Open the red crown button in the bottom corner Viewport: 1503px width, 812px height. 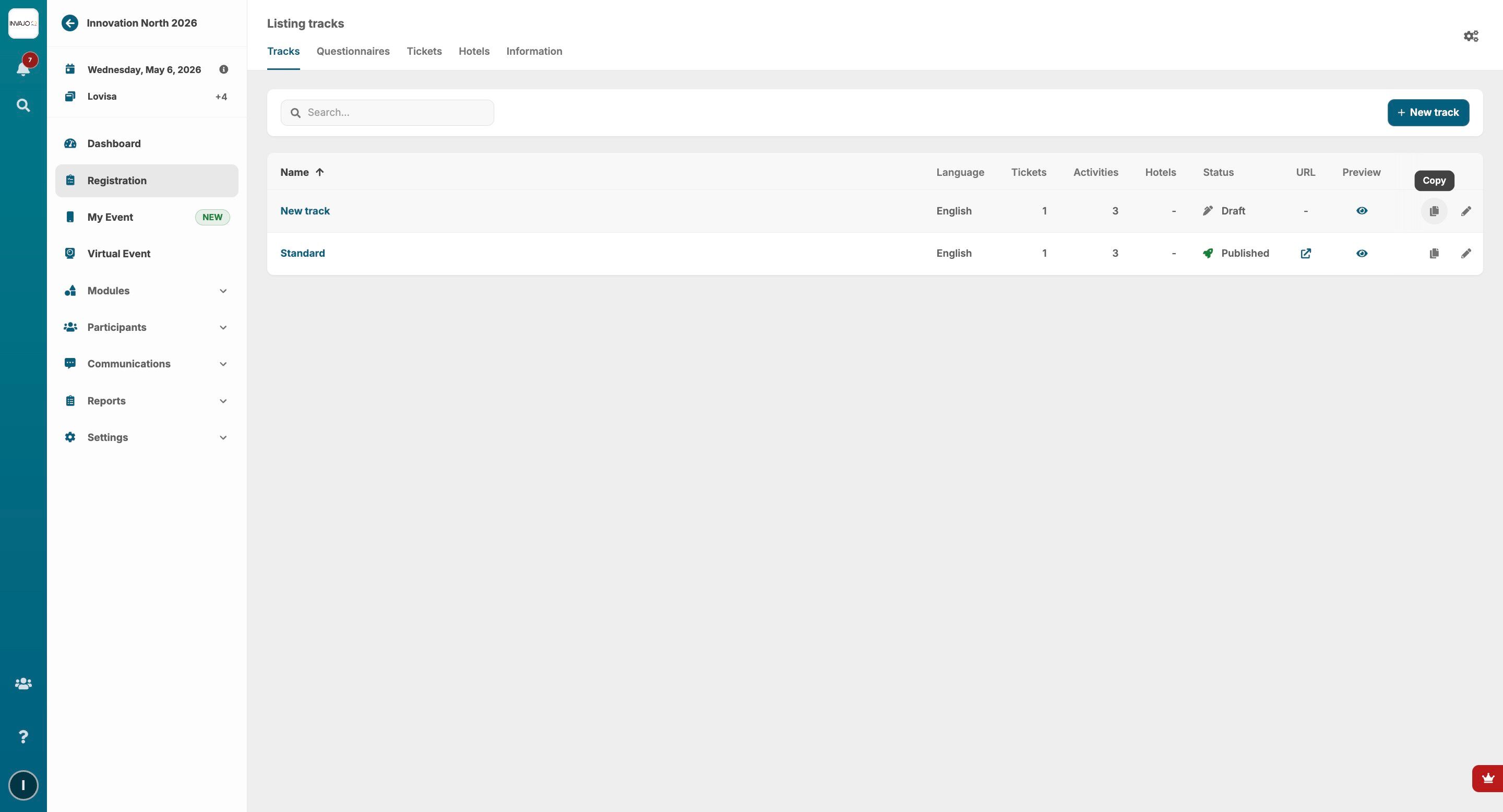point(1487,778)
